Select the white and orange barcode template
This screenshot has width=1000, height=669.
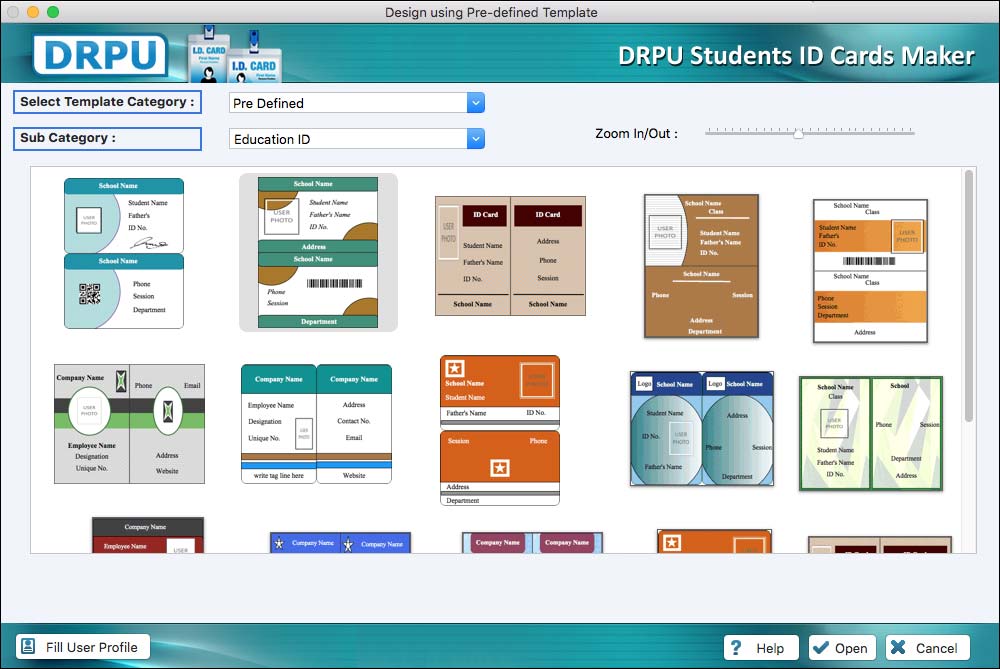pyautogui.click(x=871, y=271)
